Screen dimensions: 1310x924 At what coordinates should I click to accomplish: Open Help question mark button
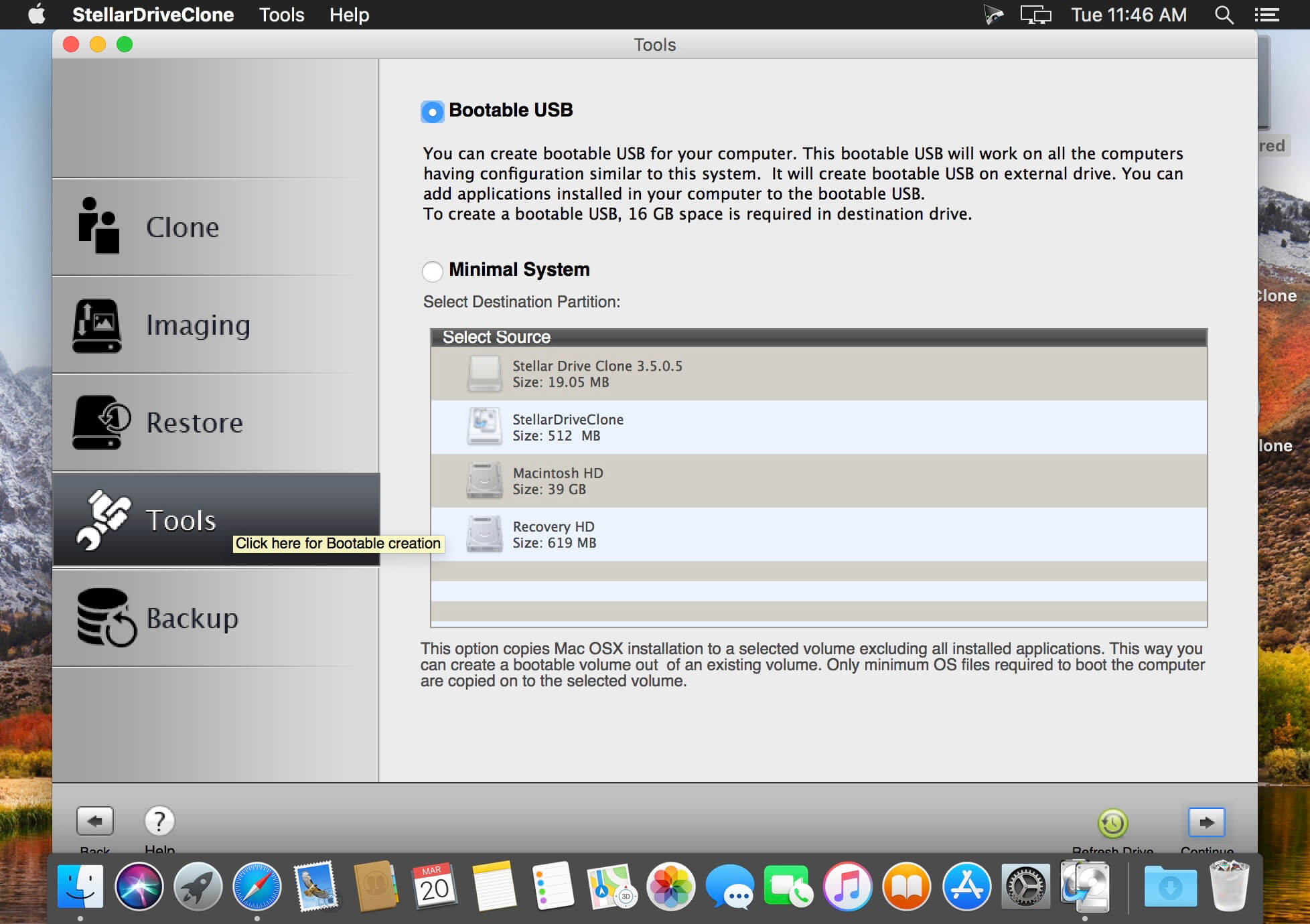(x=159, y=821)
